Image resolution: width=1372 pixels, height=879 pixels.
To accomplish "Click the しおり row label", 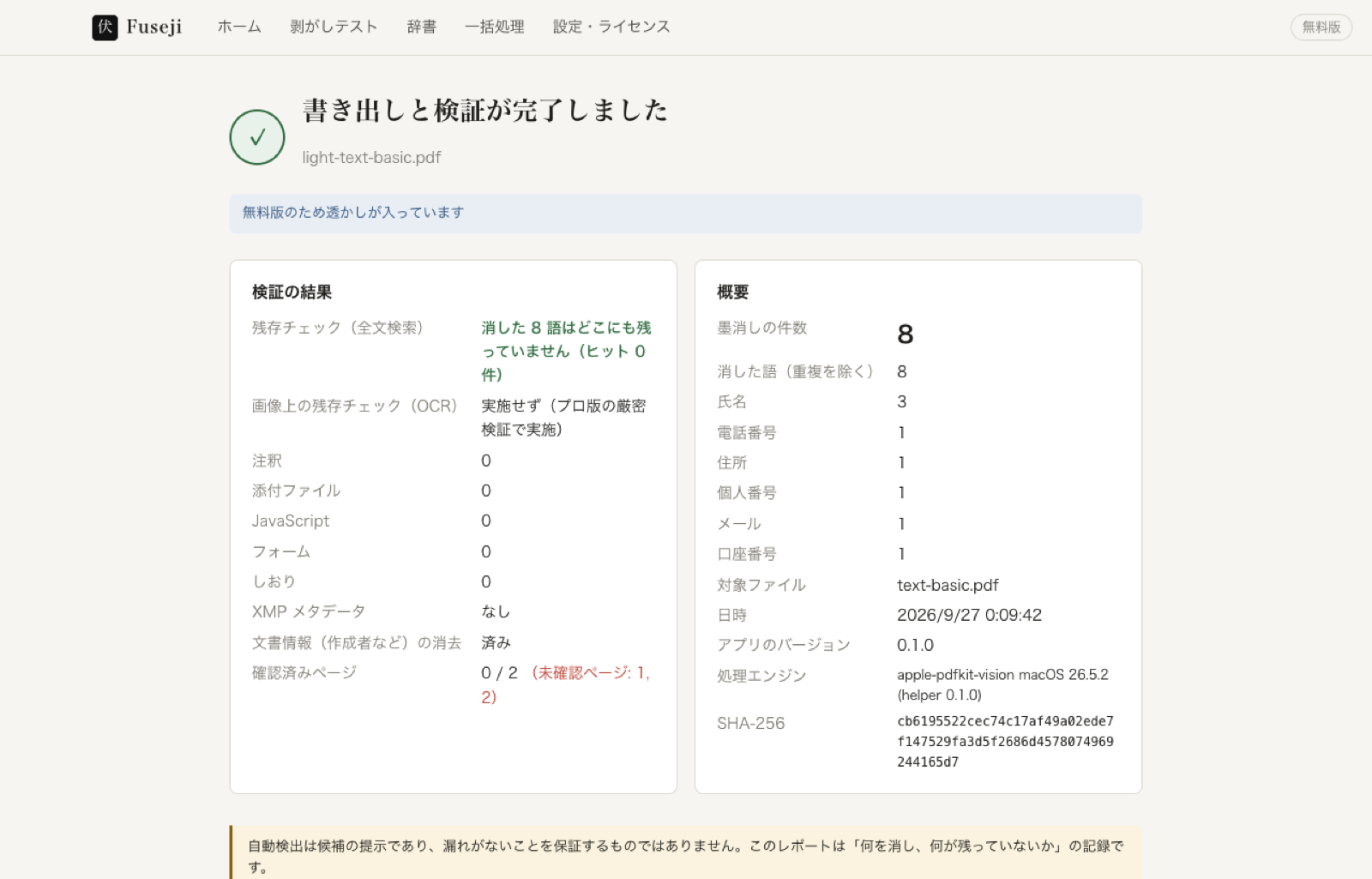I will tap(274, 581).
